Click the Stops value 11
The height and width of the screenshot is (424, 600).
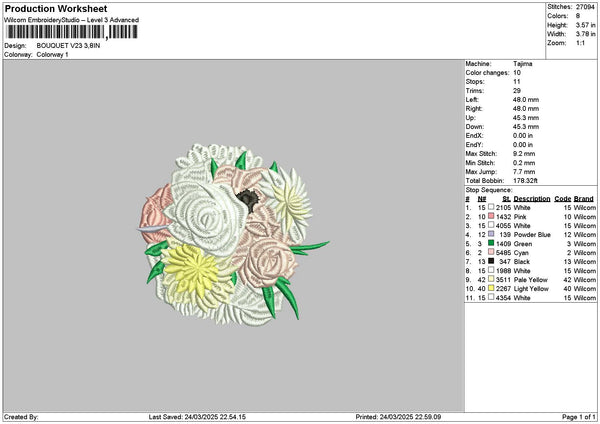[x=517, y=82]
